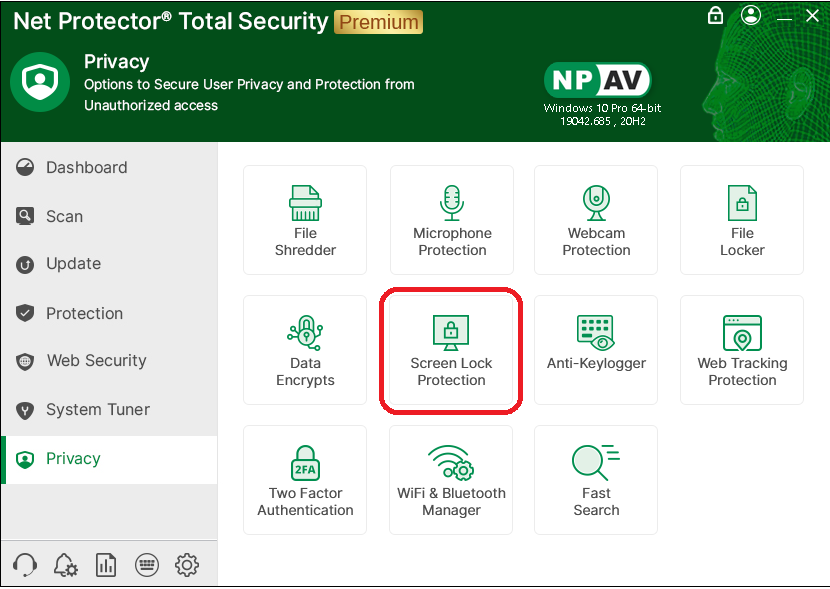Open the user account profile icon
This screenshot has height=589, width=830.
(751, 16)
